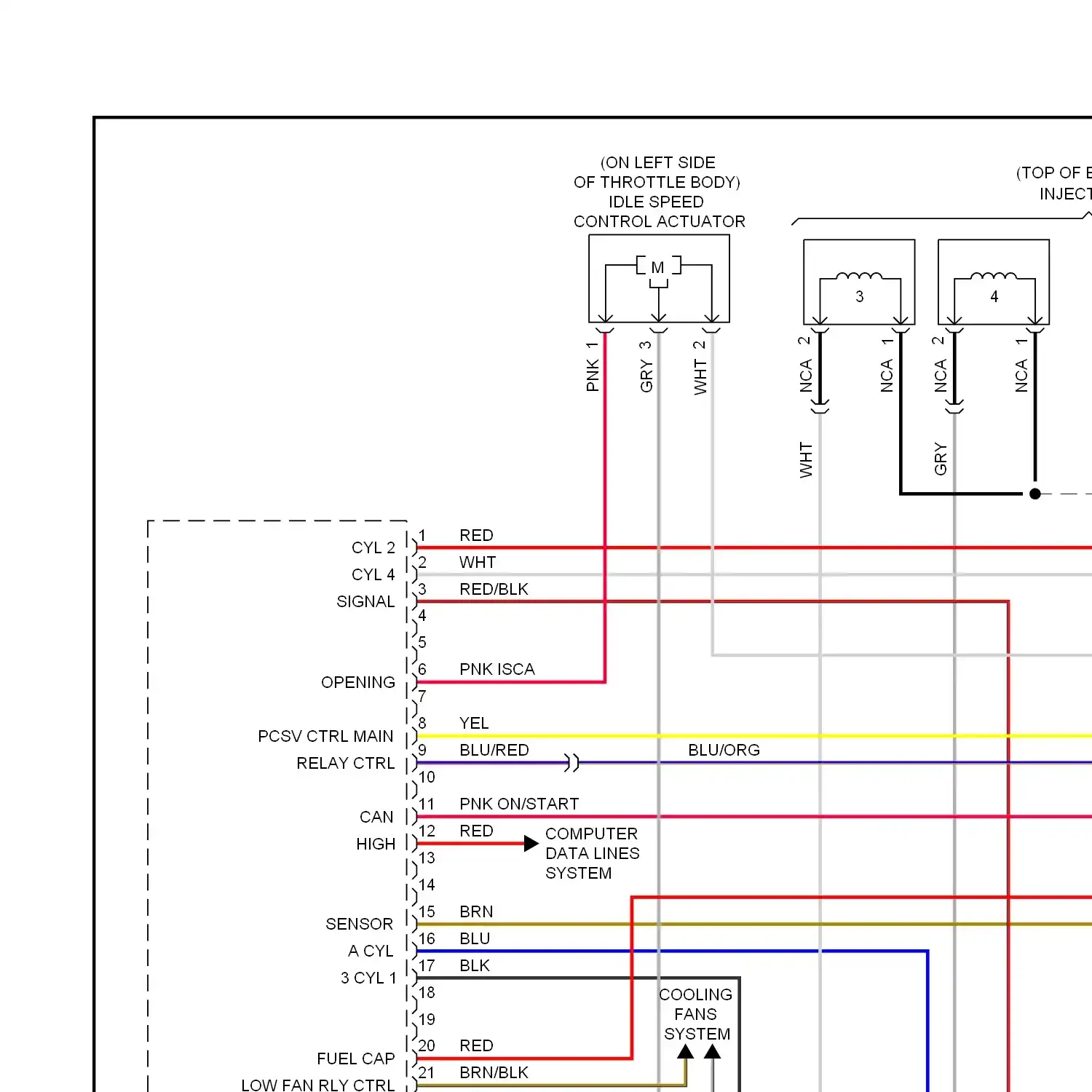Click the motor M symbol in actuator
1092x1092 pixels.
[x=658, y=267]
